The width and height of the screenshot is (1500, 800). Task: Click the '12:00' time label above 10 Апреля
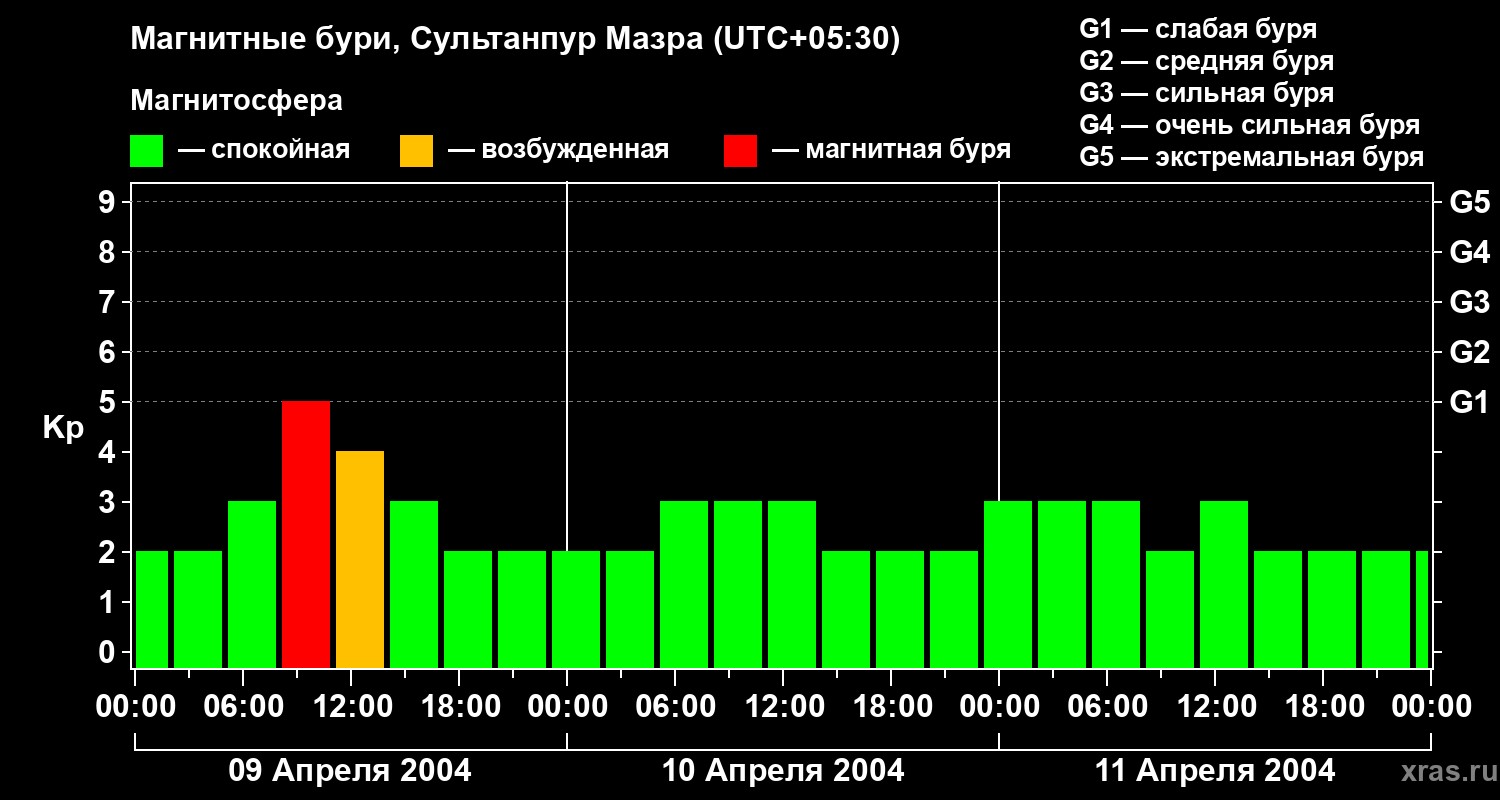click(x=783, y=707)
